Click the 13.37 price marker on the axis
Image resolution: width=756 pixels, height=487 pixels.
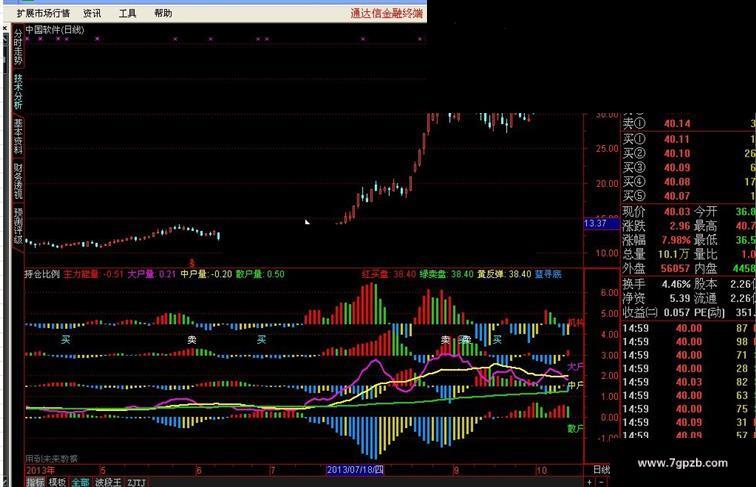(x=601, y=224)
